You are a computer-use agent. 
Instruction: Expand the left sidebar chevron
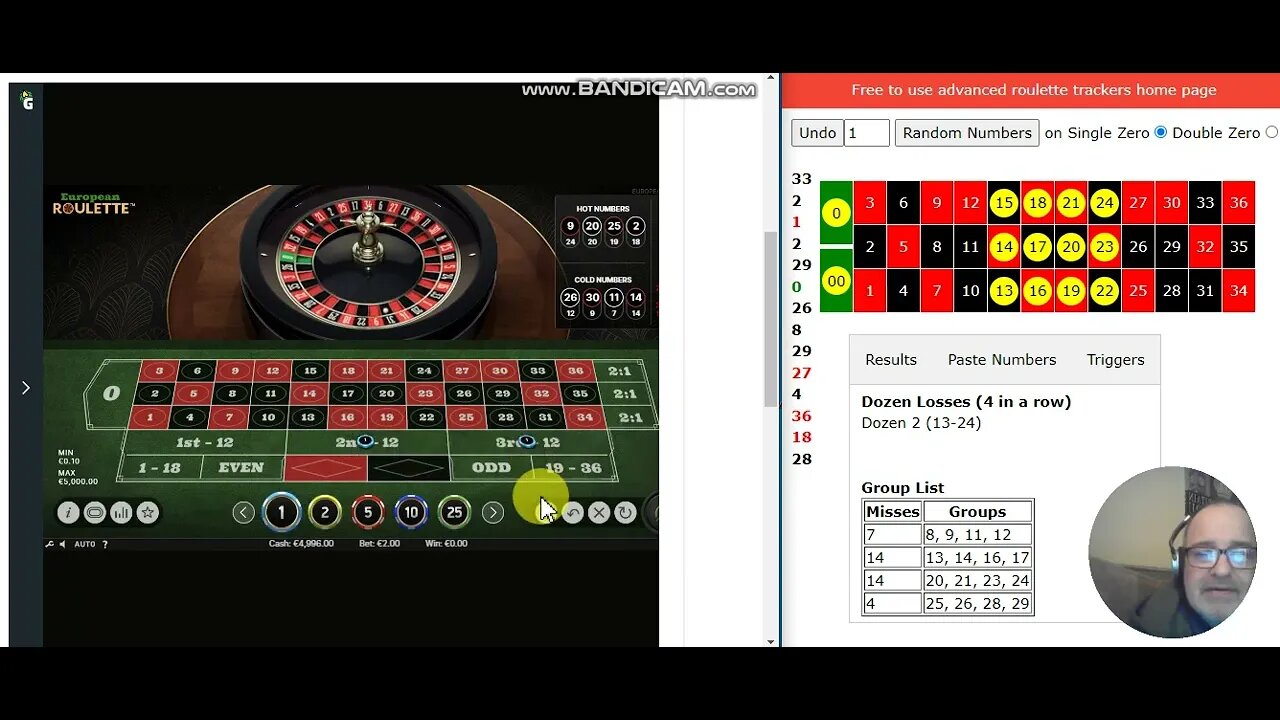coord(26,387)
